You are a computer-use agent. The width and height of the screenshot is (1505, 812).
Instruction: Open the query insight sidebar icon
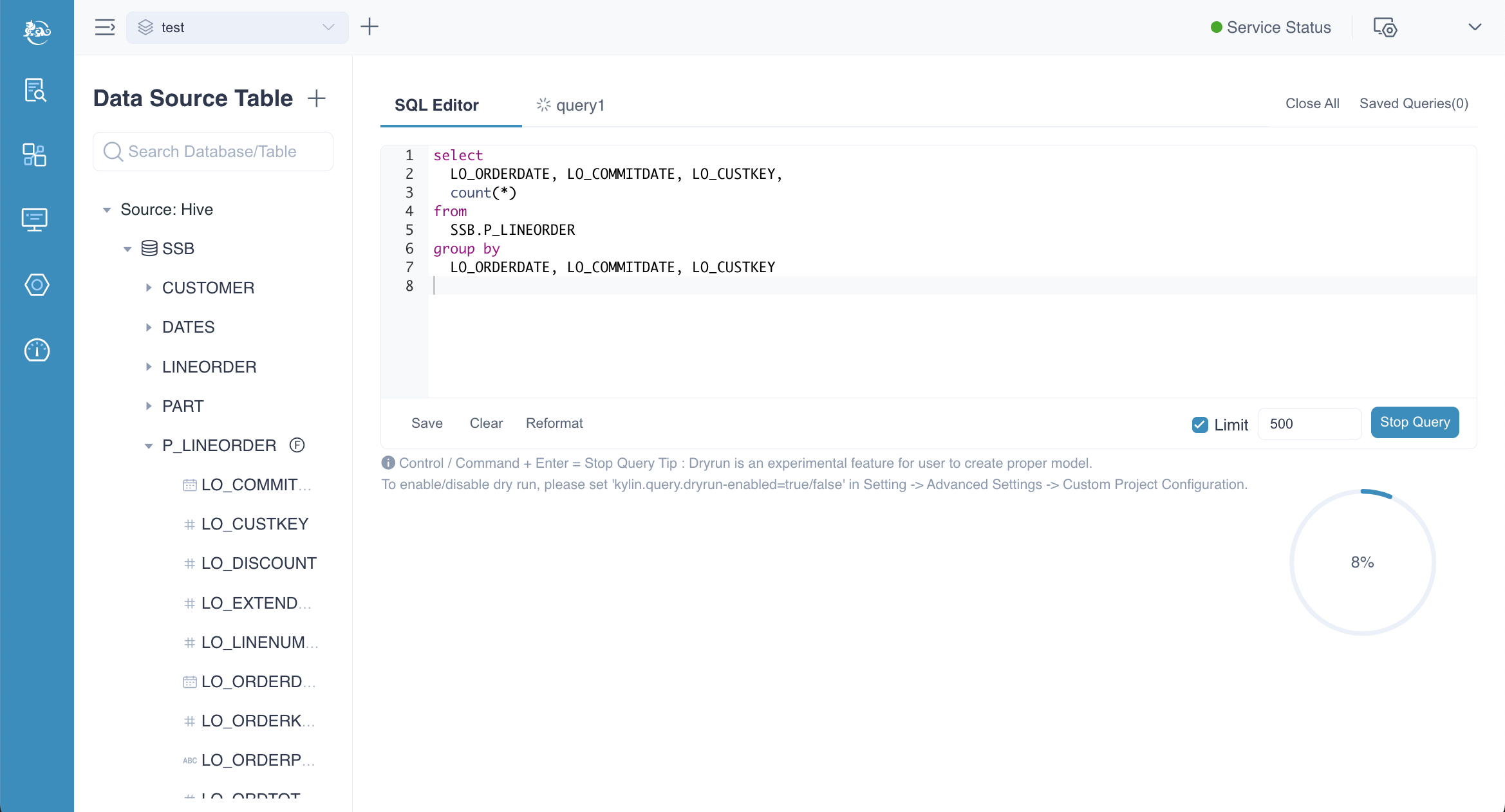coord(35,90)
